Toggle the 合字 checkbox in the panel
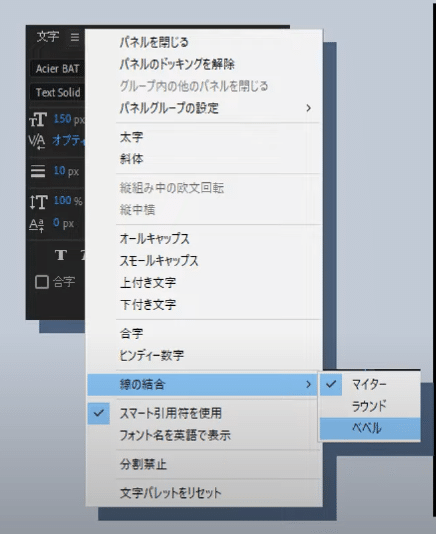This screenshot has height=534, width=436. [x=42, y=282]
